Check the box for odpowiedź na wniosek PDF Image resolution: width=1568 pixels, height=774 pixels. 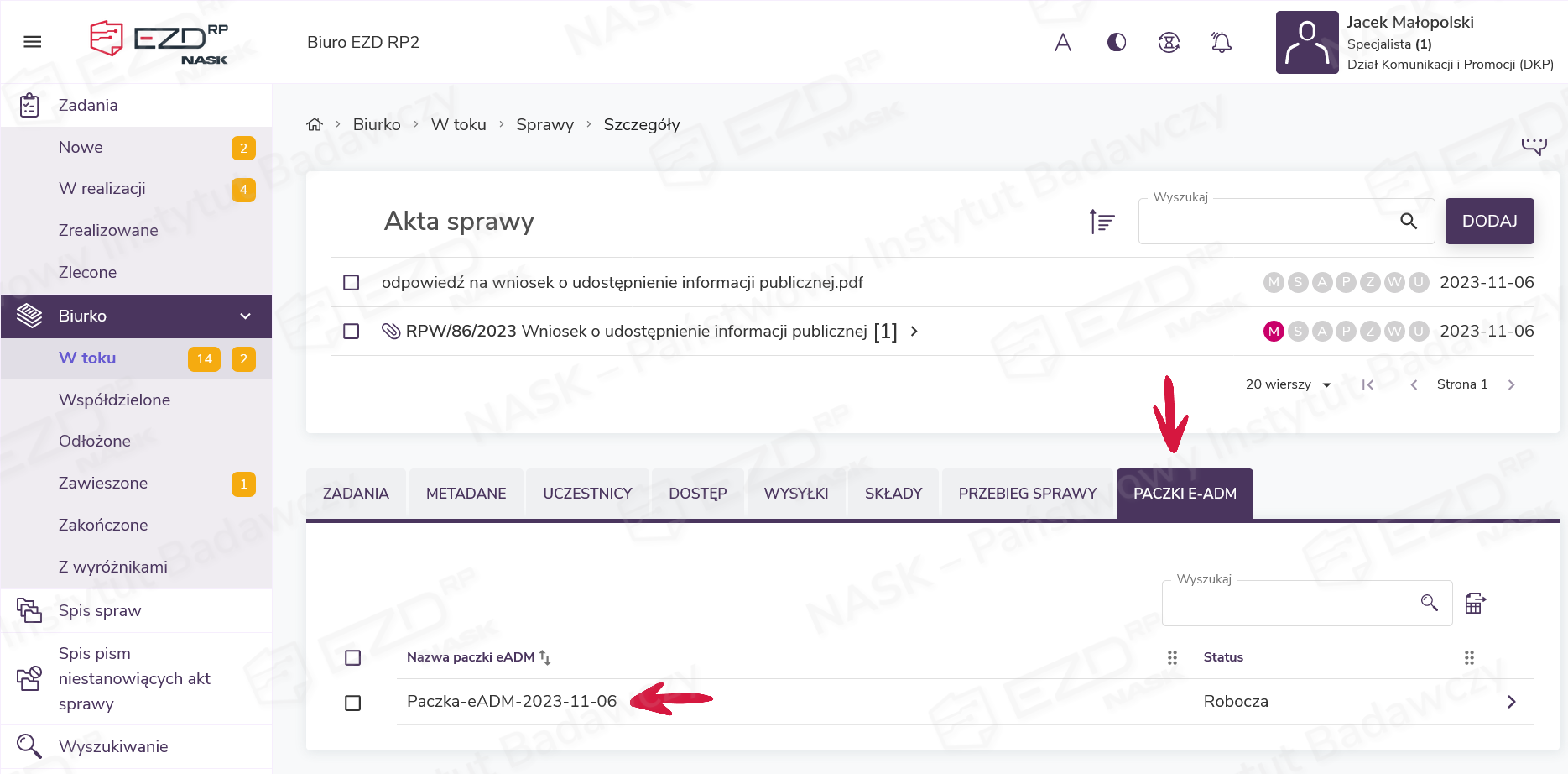352,283
